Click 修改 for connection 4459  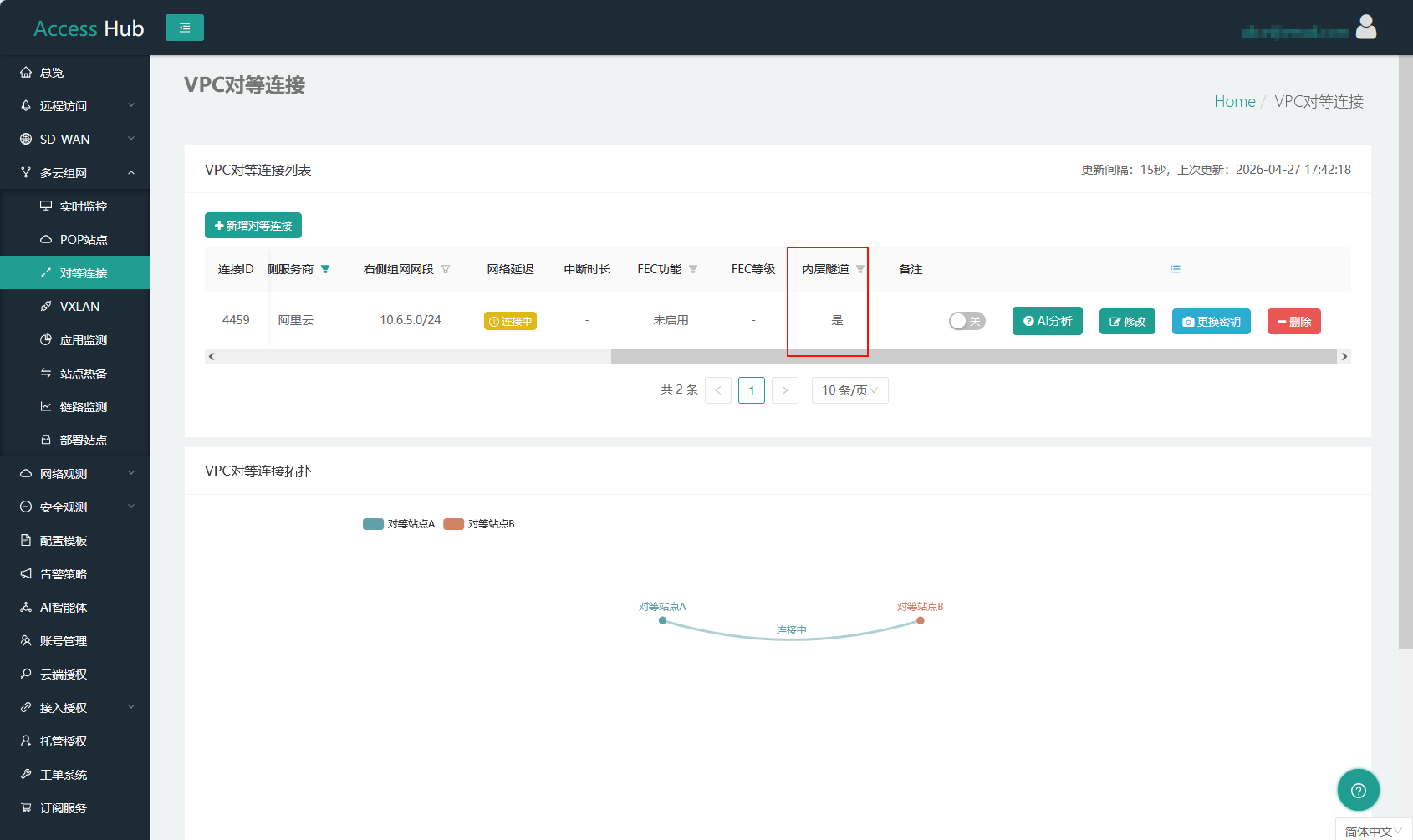[1127, 321]
